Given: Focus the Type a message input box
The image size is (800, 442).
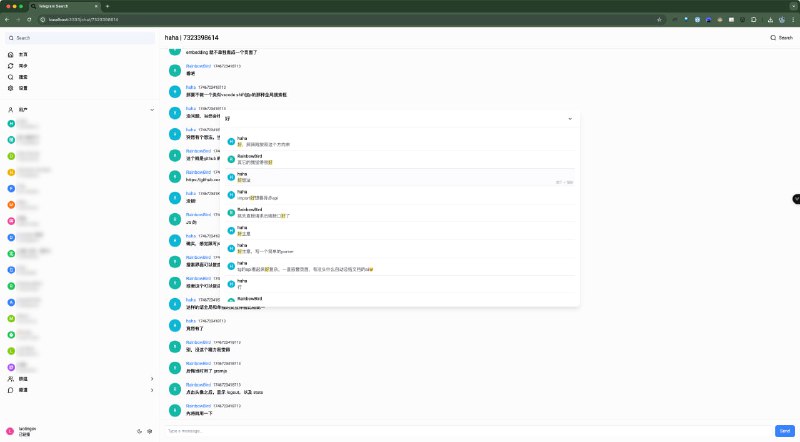Looking at the screenshot, I should (468, 431).
